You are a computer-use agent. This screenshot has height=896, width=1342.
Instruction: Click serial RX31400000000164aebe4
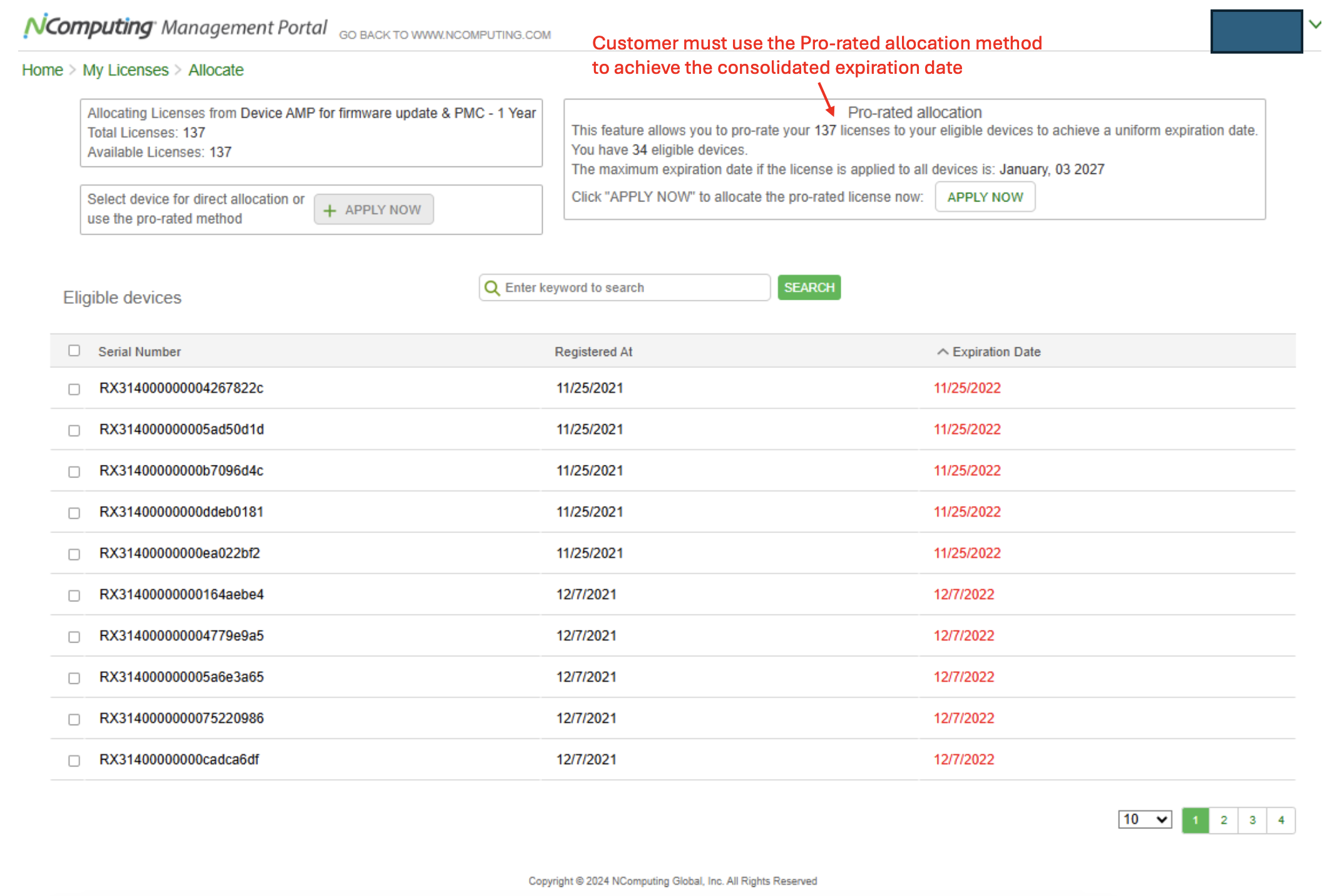tap(182, 594)
